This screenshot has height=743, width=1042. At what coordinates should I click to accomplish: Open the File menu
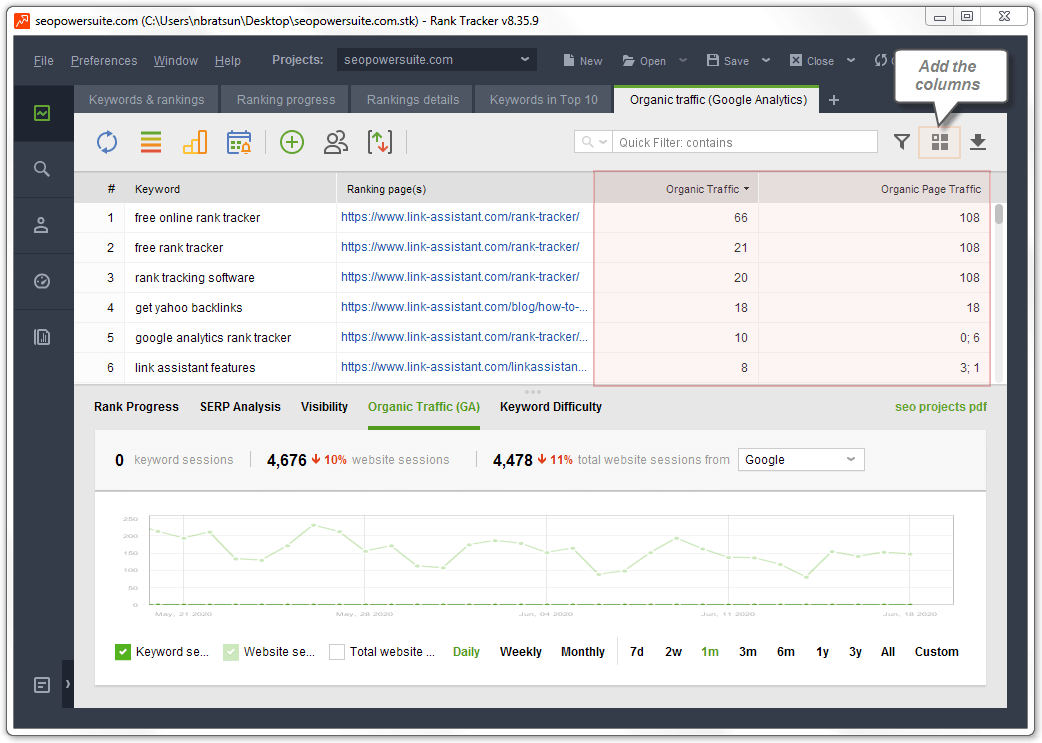tap(43, 60)
